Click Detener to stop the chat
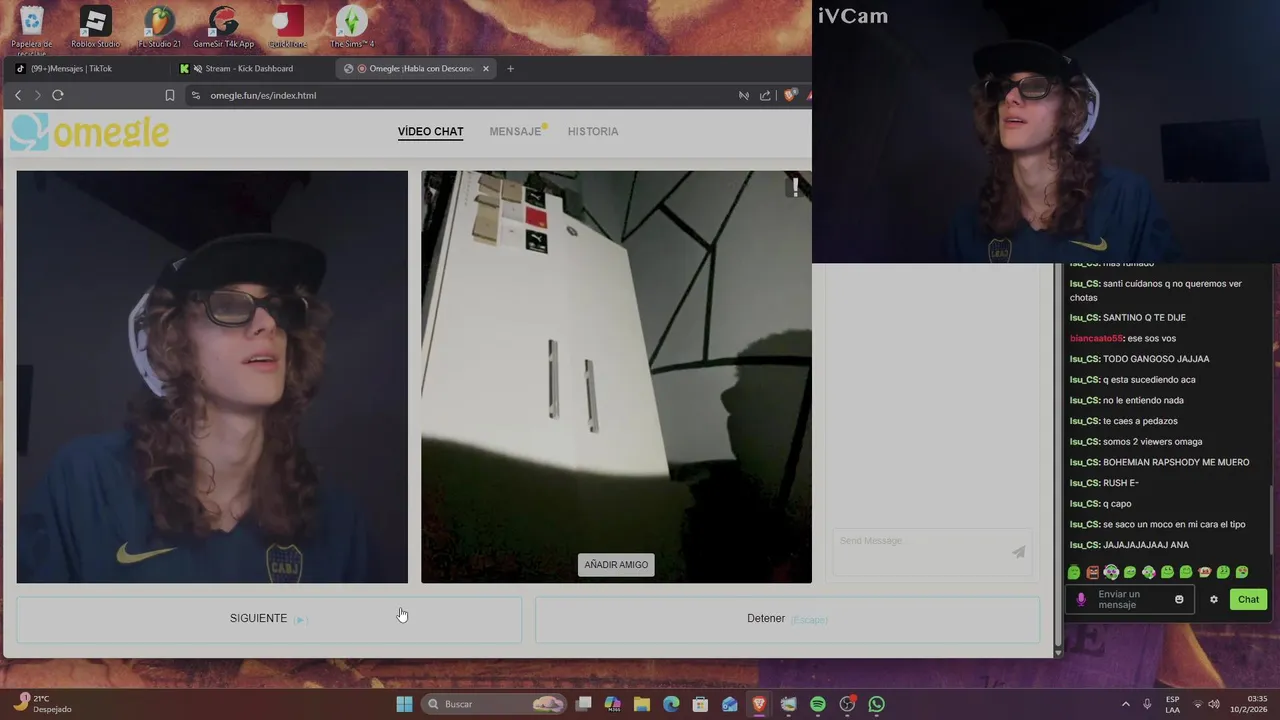 (787, 619)
